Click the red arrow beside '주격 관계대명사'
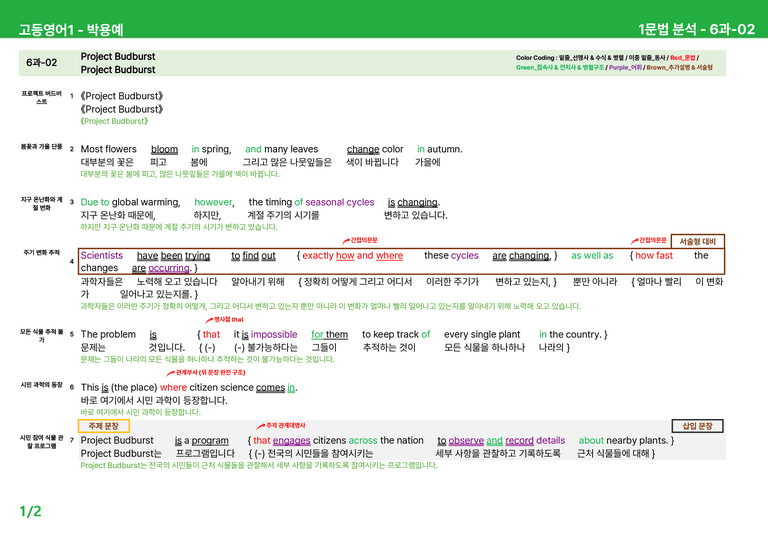Image resolution: width=768 pixels, height=543 pixels. tap(261, 426)
